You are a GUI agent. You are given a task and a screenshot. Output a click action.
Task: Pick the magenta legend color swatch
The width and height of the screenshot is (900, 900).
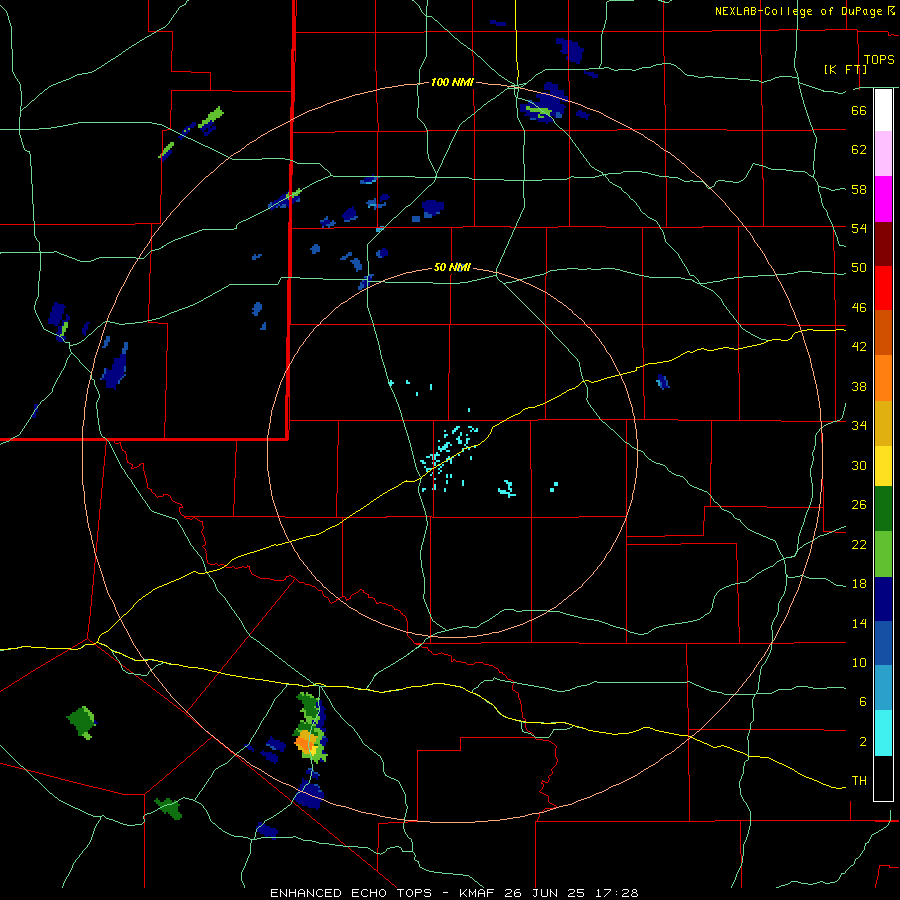[883, 199]
